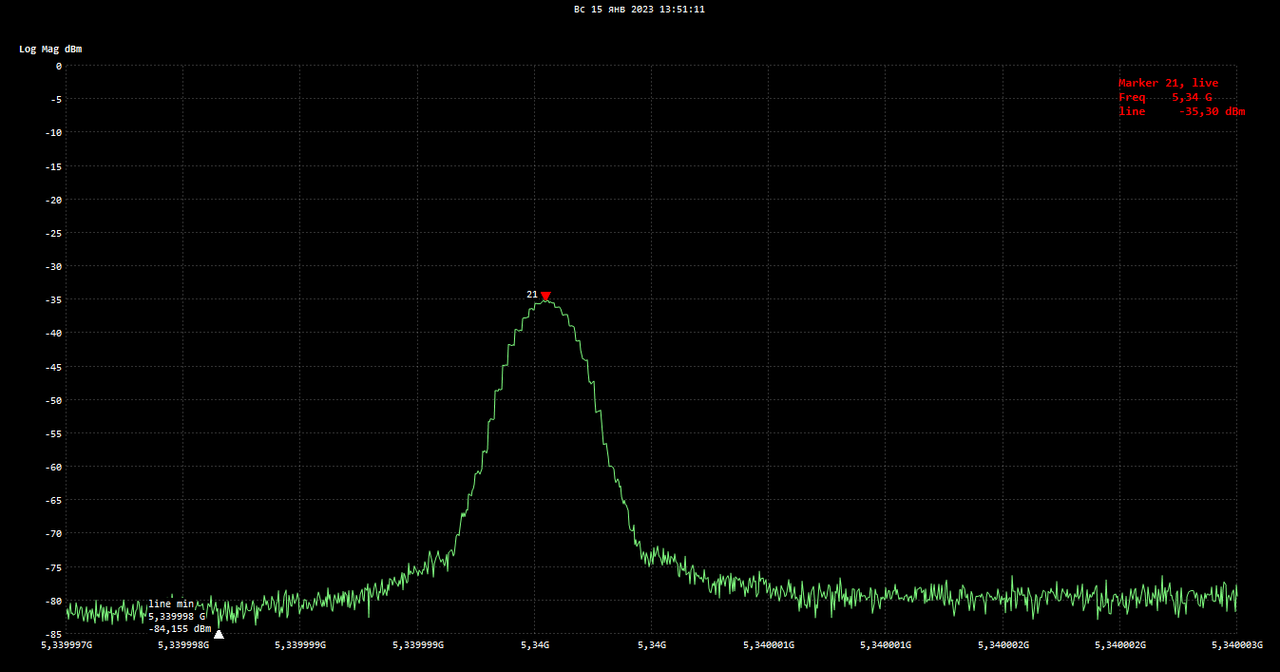Click the "5,339998 G" line min frequency text
The image size is (1280, 672).
point(177,616)
